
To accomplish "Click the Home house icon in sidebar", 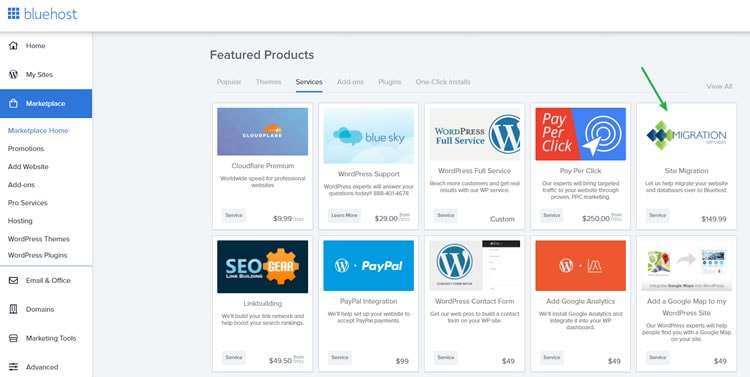I will 13,45.
